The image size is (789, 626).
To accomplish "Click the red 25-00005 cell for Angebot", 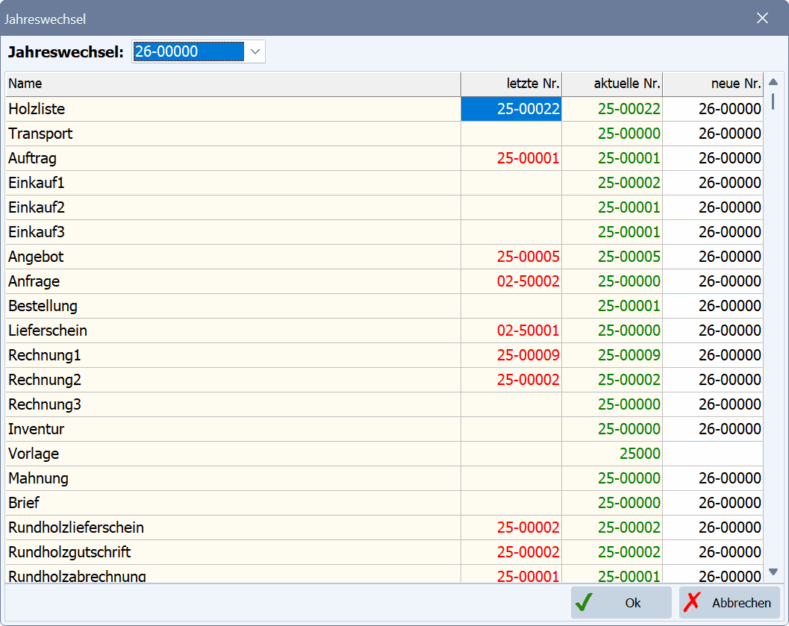I will pos(528,257).
